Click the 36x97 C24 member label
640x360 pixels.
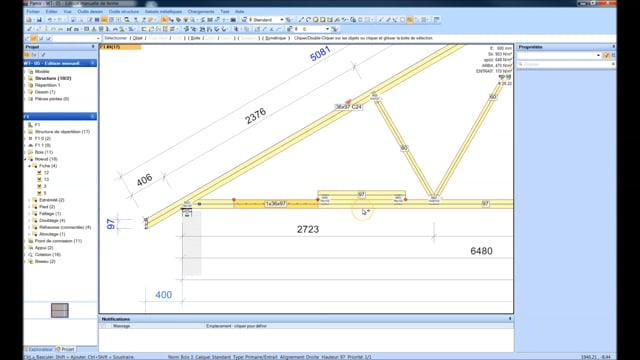click(348, 107)
